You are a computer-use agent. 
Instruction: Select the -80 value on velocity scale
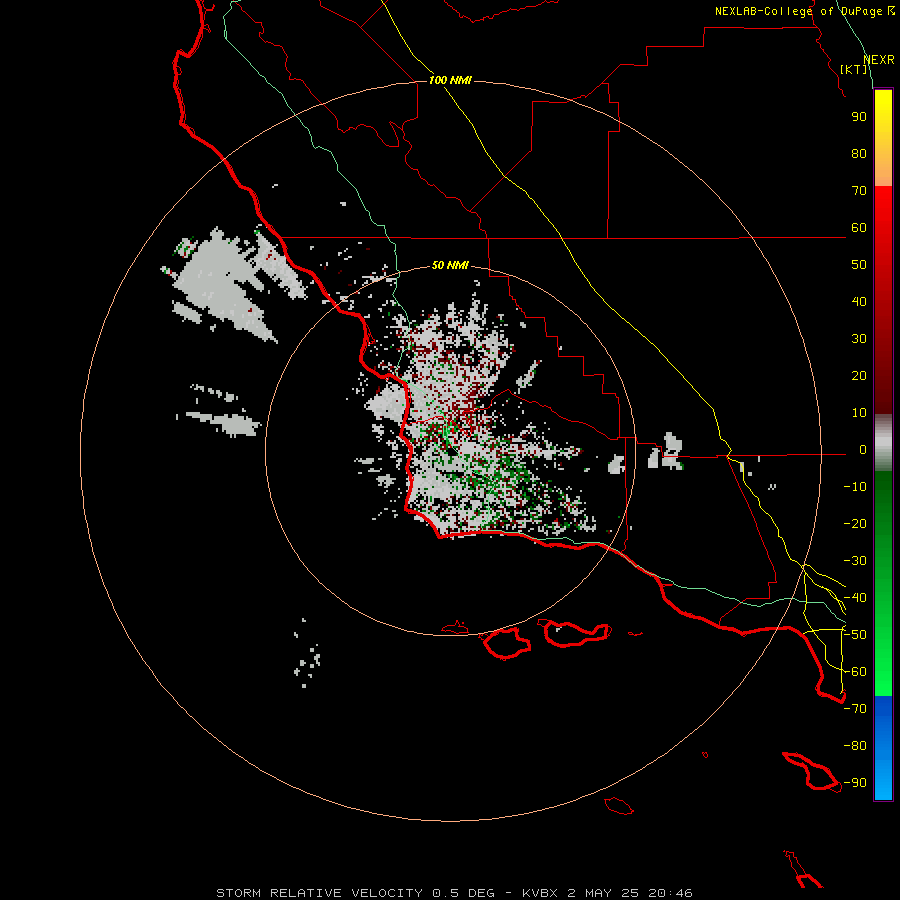pyautogui.click(x=855, y=746)
